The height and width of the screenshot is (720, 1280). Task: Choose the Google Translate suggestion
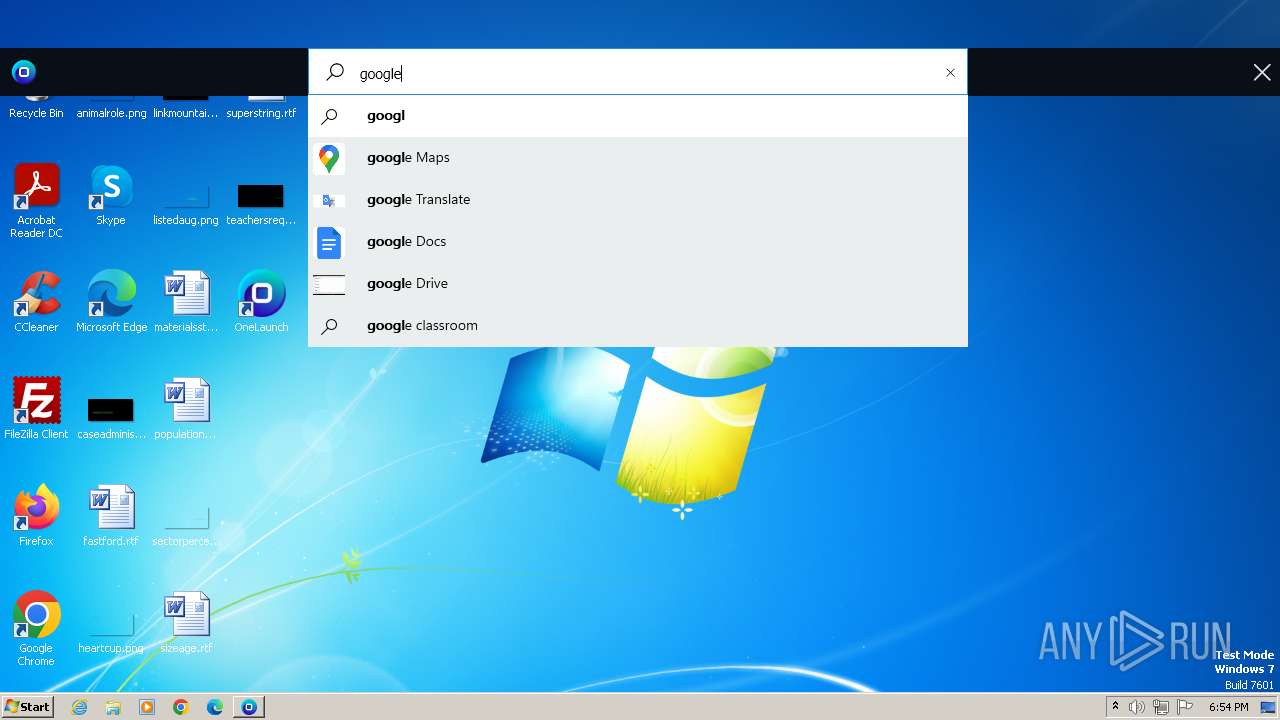pyautogui.click(x=638, y=200)
